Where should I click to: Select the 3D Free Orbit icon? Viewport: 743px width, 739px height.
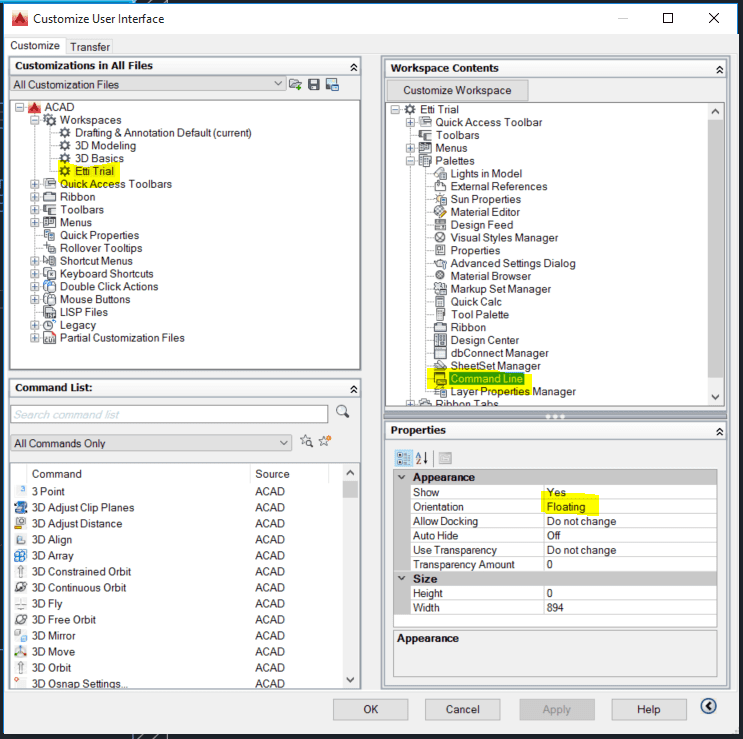pyautogui.click(x=20, y=619)
